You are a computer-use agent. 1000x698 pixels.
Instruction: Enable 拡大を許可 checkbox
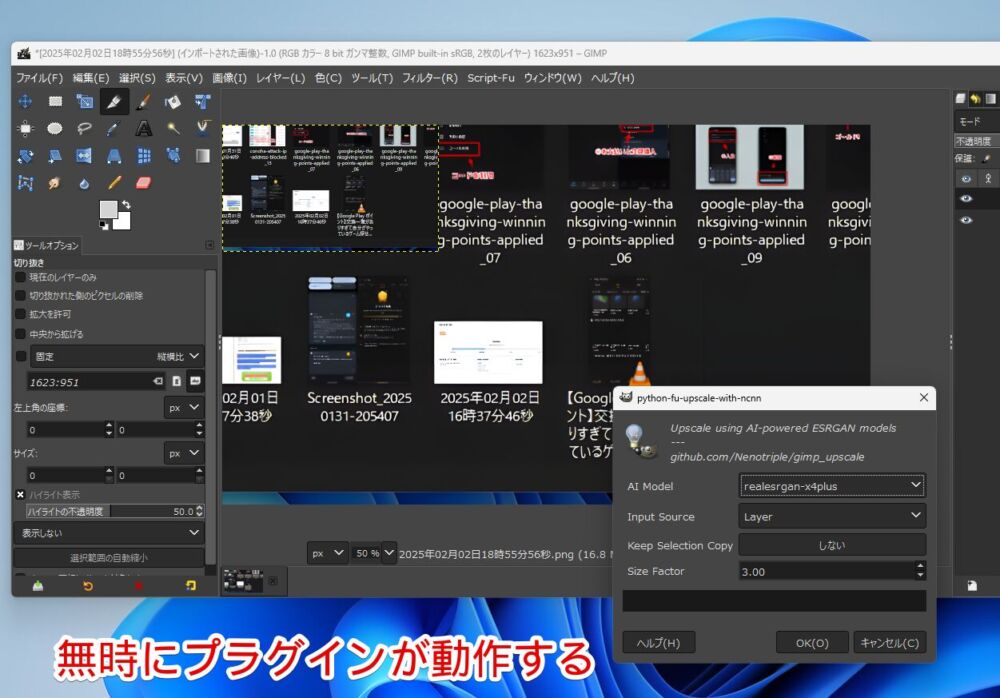pos(20,315)
